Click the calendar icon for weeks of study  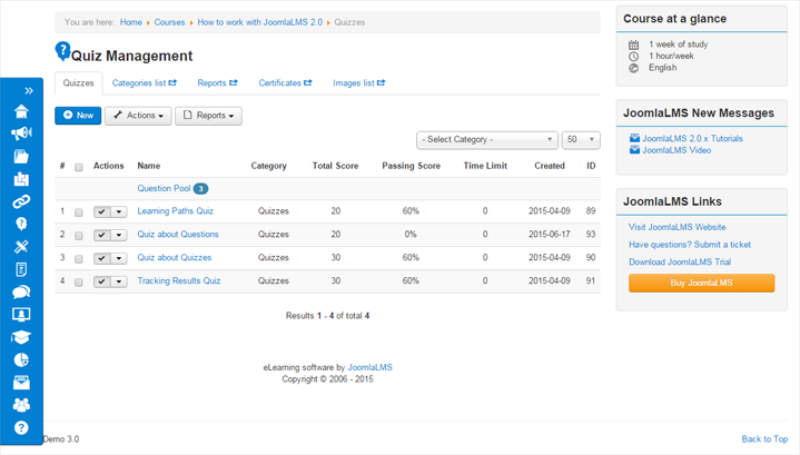pyautogui.click(x=634, y=44)
